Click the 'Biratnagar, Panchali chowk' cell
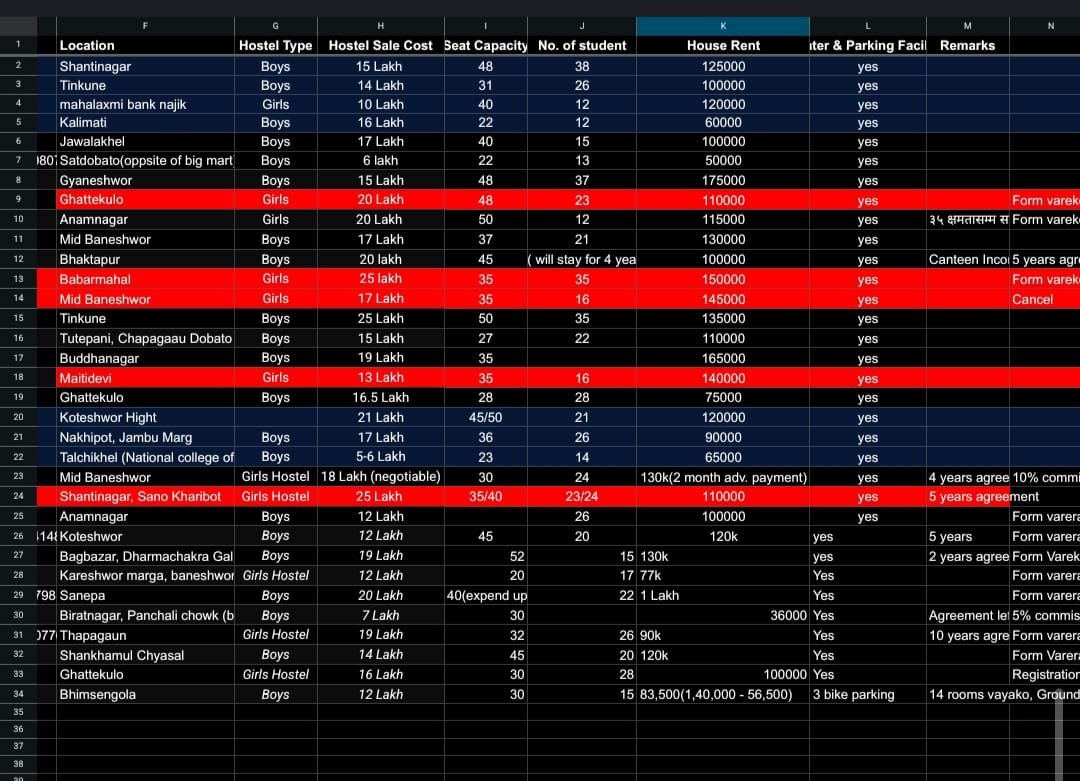 tap(145, 616)
